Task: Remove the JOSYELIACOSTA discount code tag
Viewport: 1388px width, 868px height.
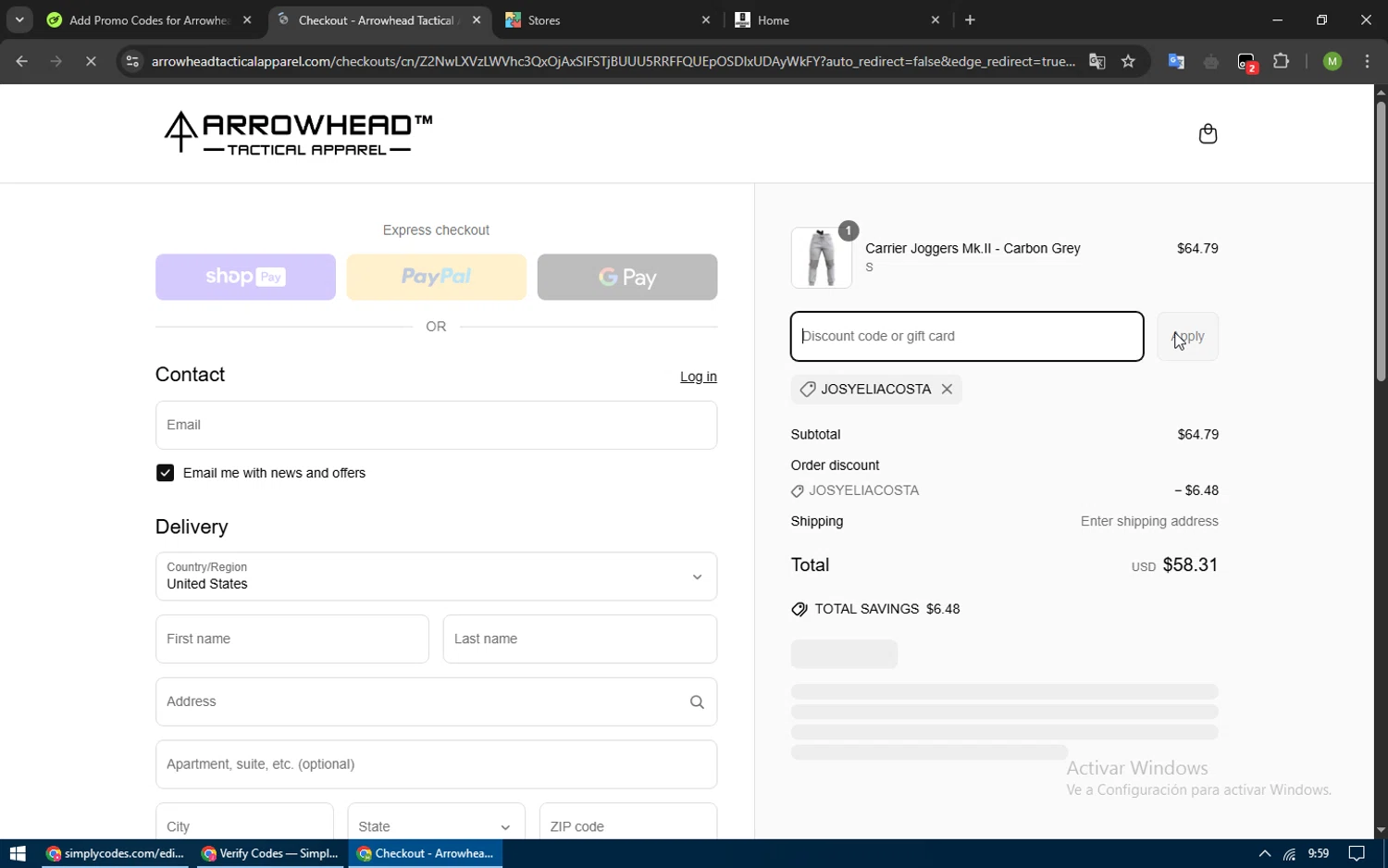Action: (947, 390)
